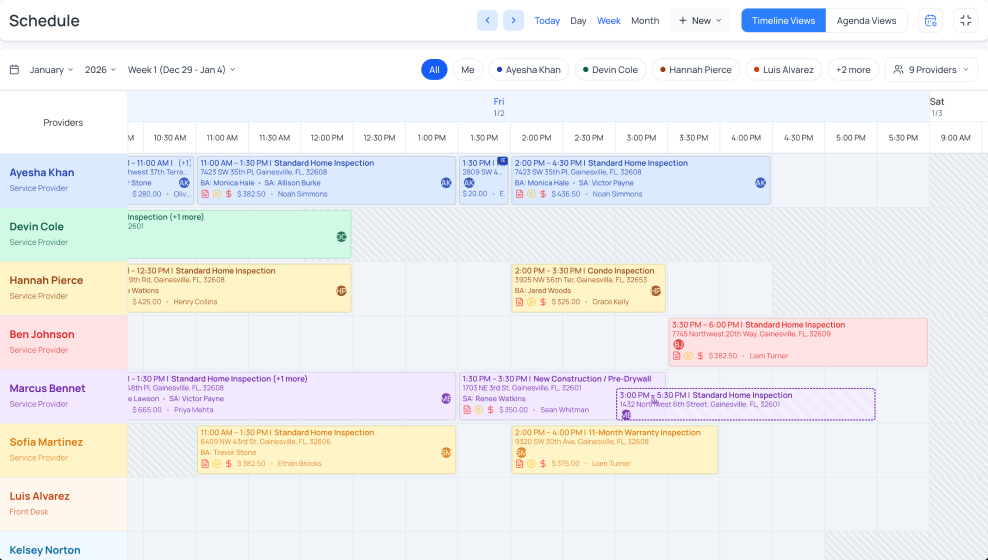
Task: Toggle the Luis Alvarez filter chip
Action: point(784,70)
